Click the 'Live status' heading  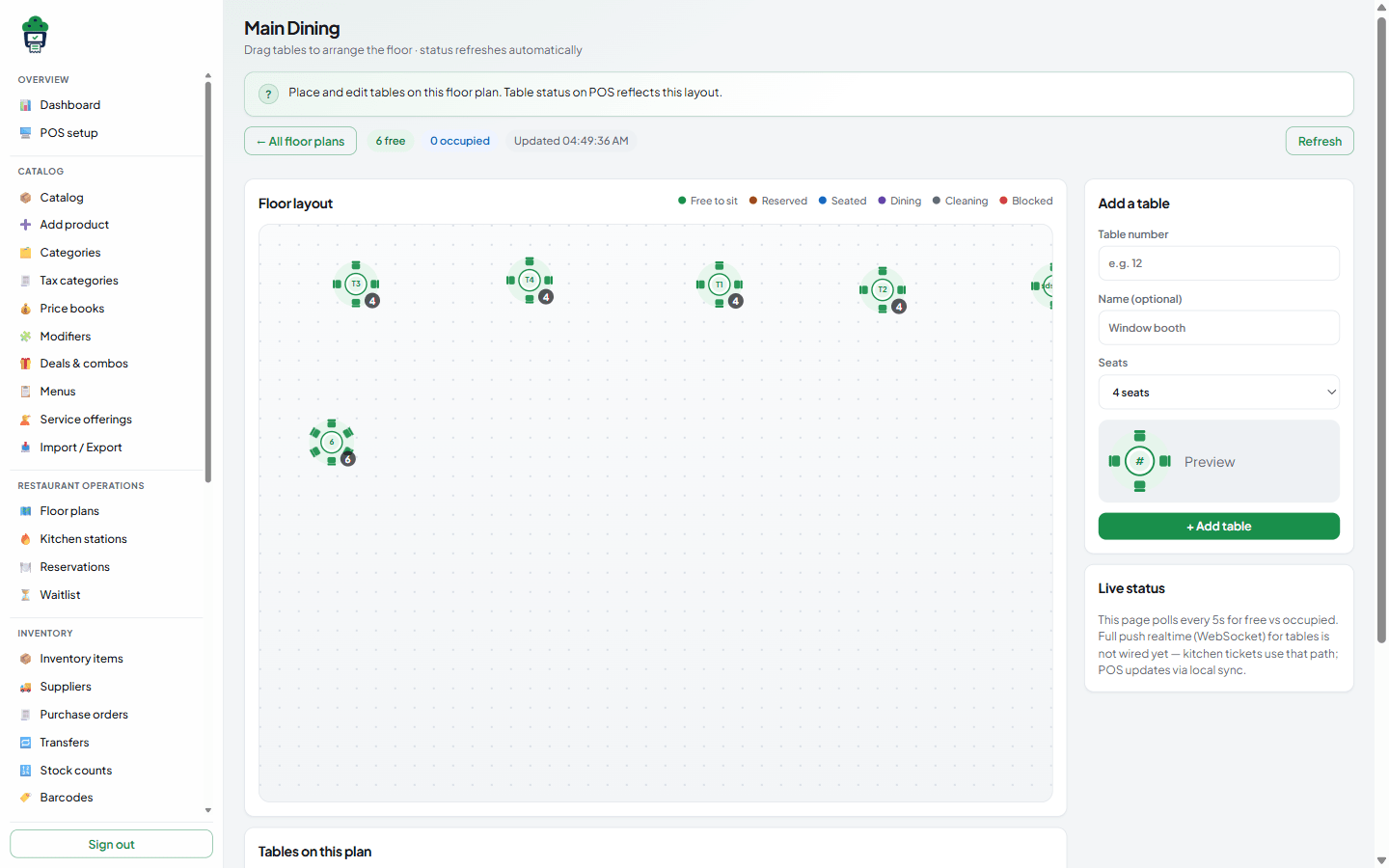[1131, 588]
